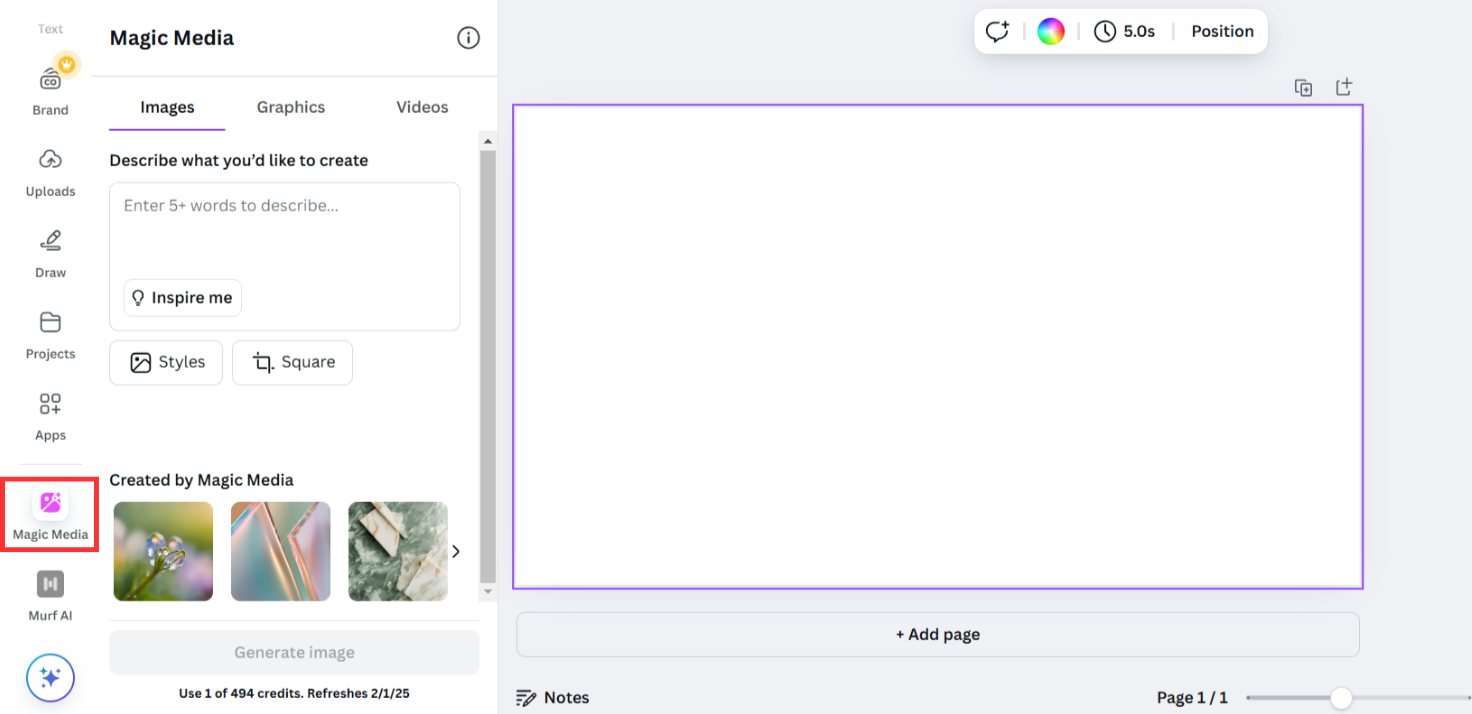Show more Magic Media creations via right chevron

(456, 551)
